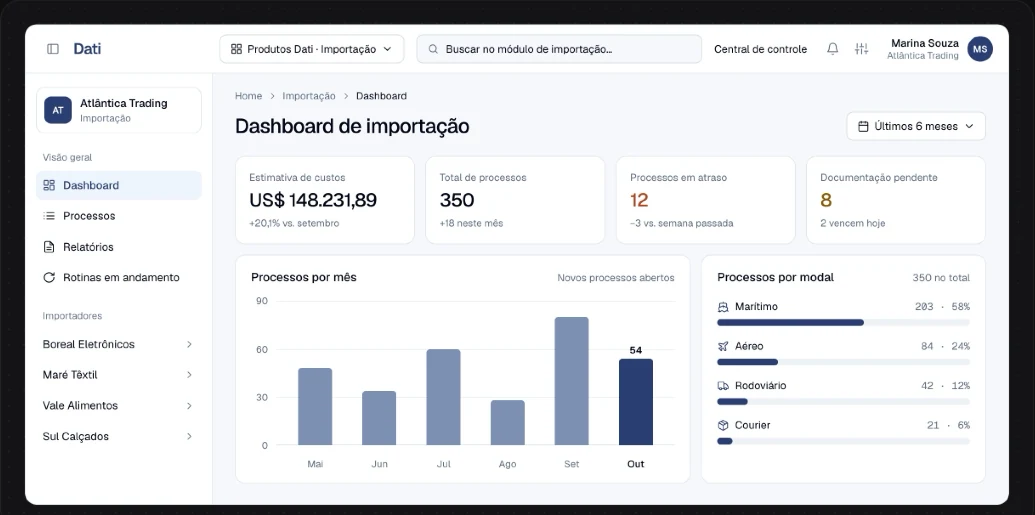Open the notifications bell
Viewport: 1035px width, 515px height.
point(833,49)
